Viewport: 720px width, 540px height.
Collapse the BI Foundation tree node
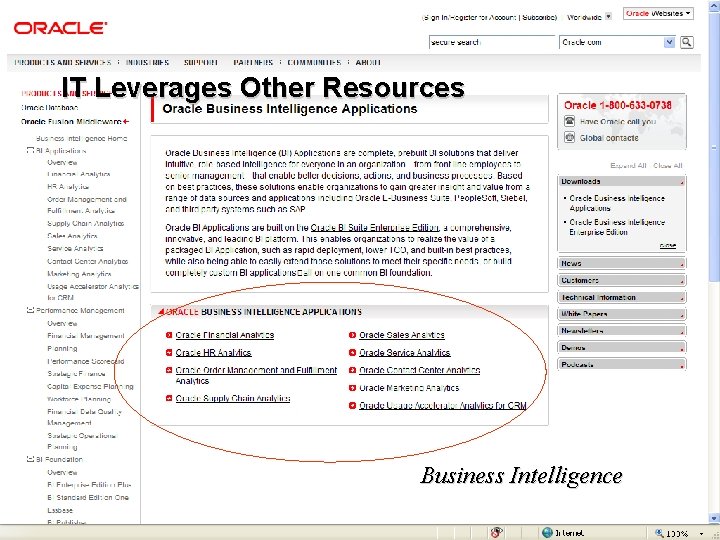(30, 459)
